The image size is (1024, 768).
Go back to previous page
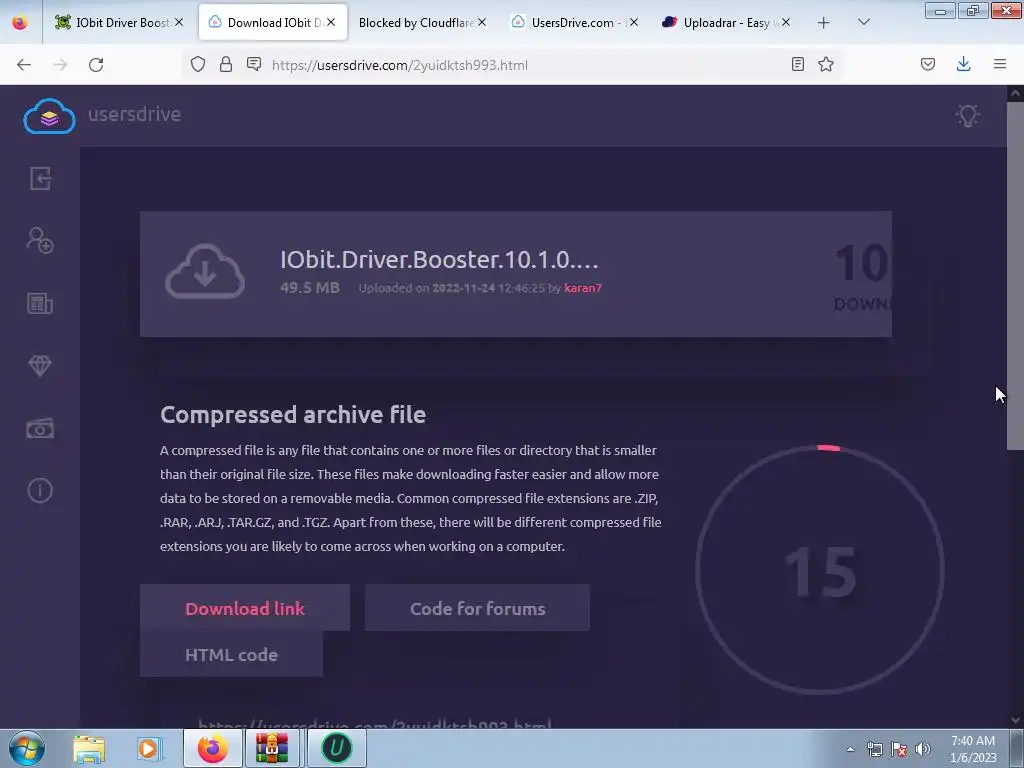tap(24, 65)
